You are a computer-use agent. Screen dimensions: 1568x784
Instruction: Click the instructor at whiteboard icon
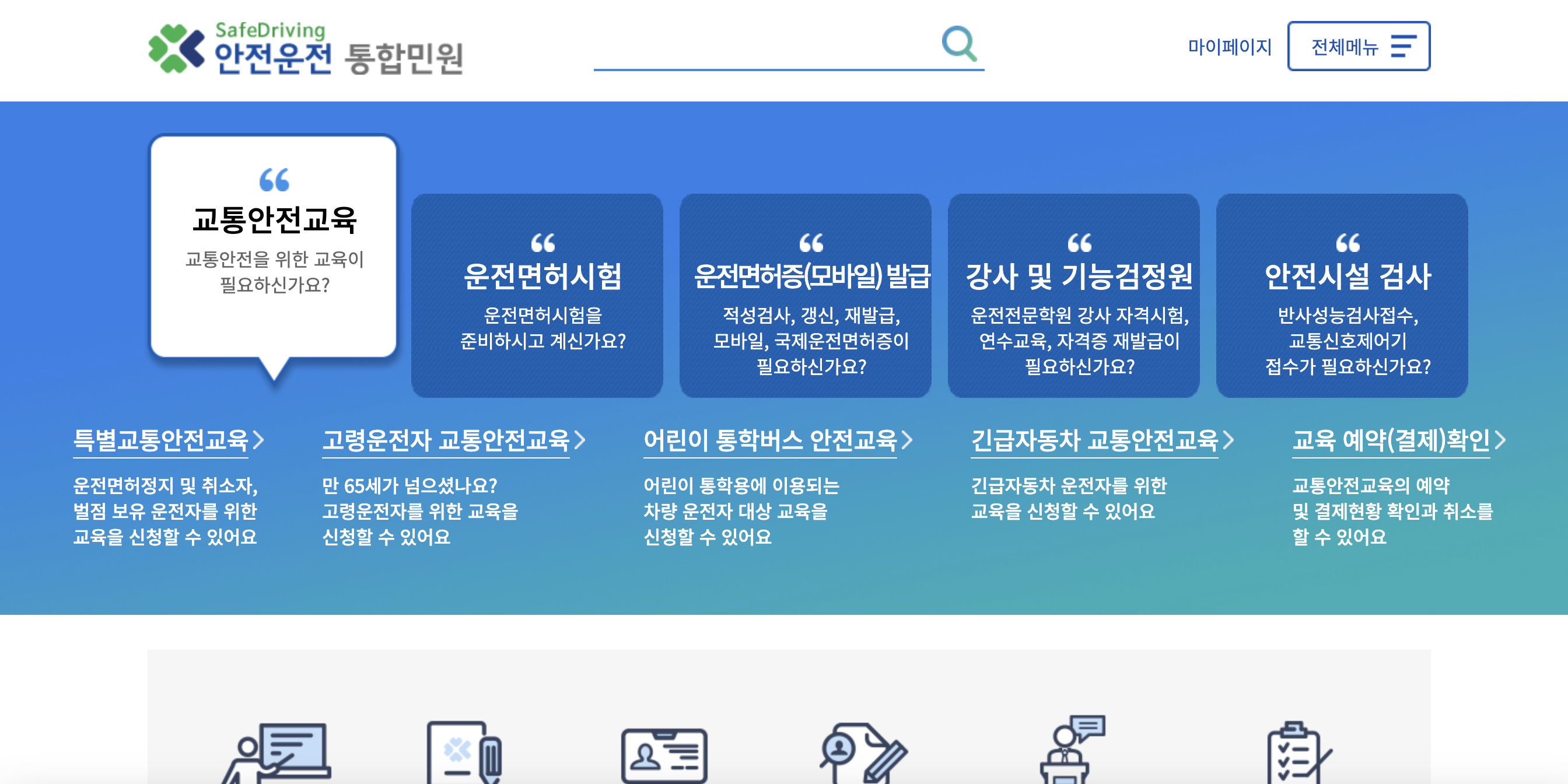[277, 752]
